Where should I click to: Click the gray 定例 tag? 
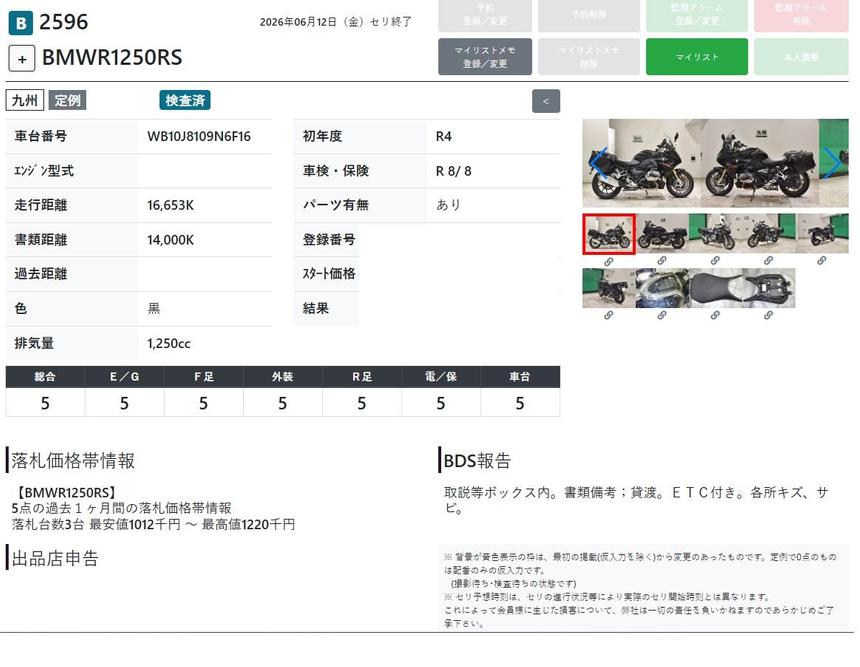[67, 100]
